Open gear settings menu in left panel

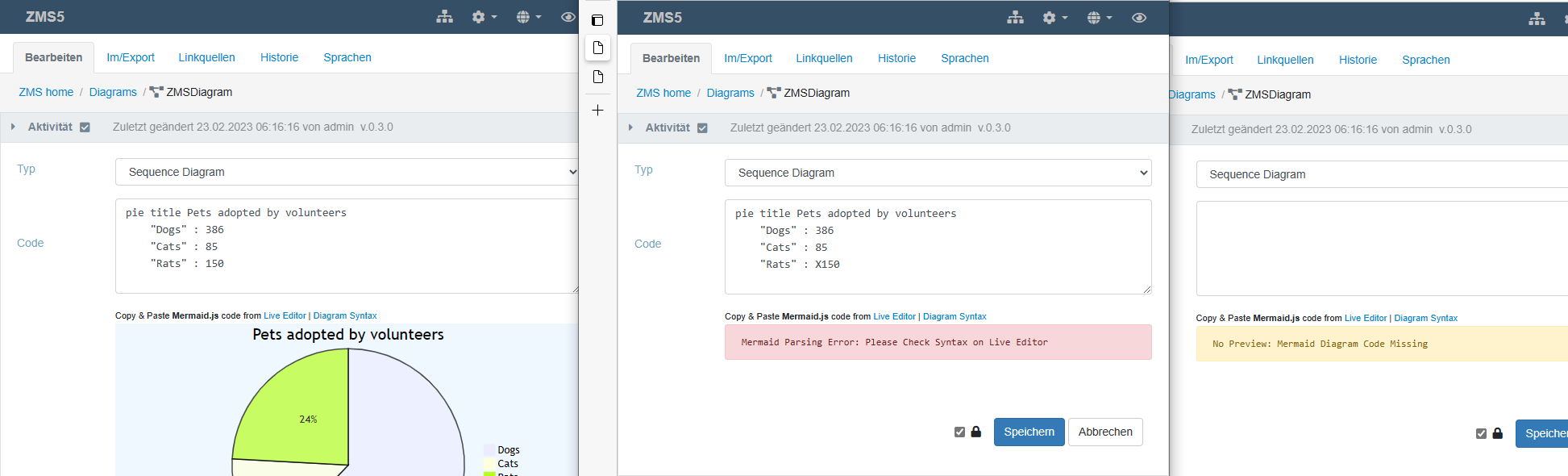(484, 17)
